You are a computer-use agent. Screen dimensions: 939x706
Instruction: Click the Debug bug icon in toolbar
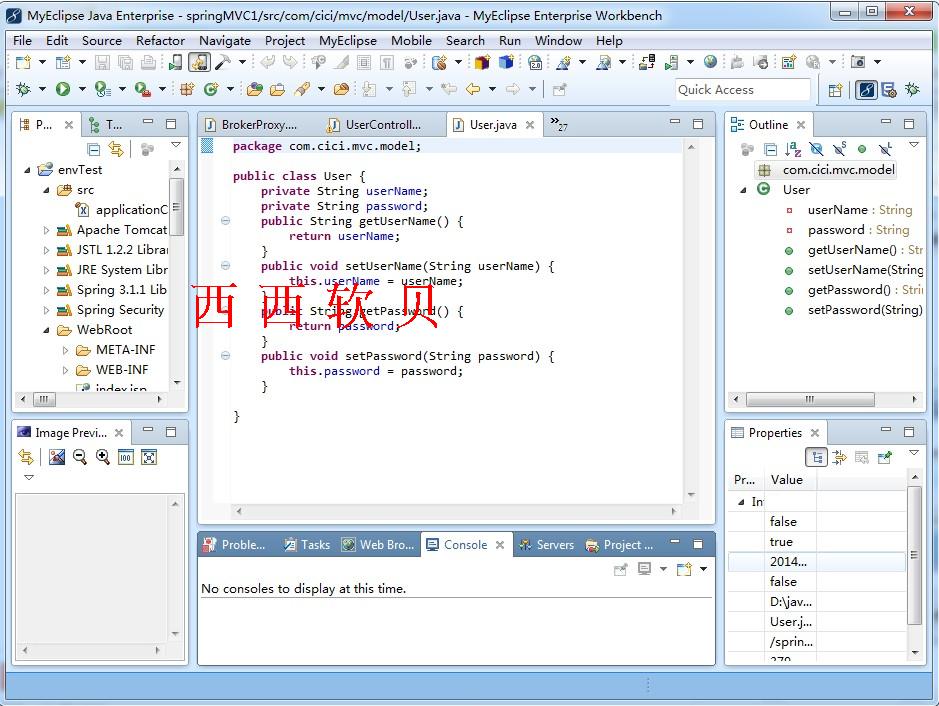click(23, 90)
